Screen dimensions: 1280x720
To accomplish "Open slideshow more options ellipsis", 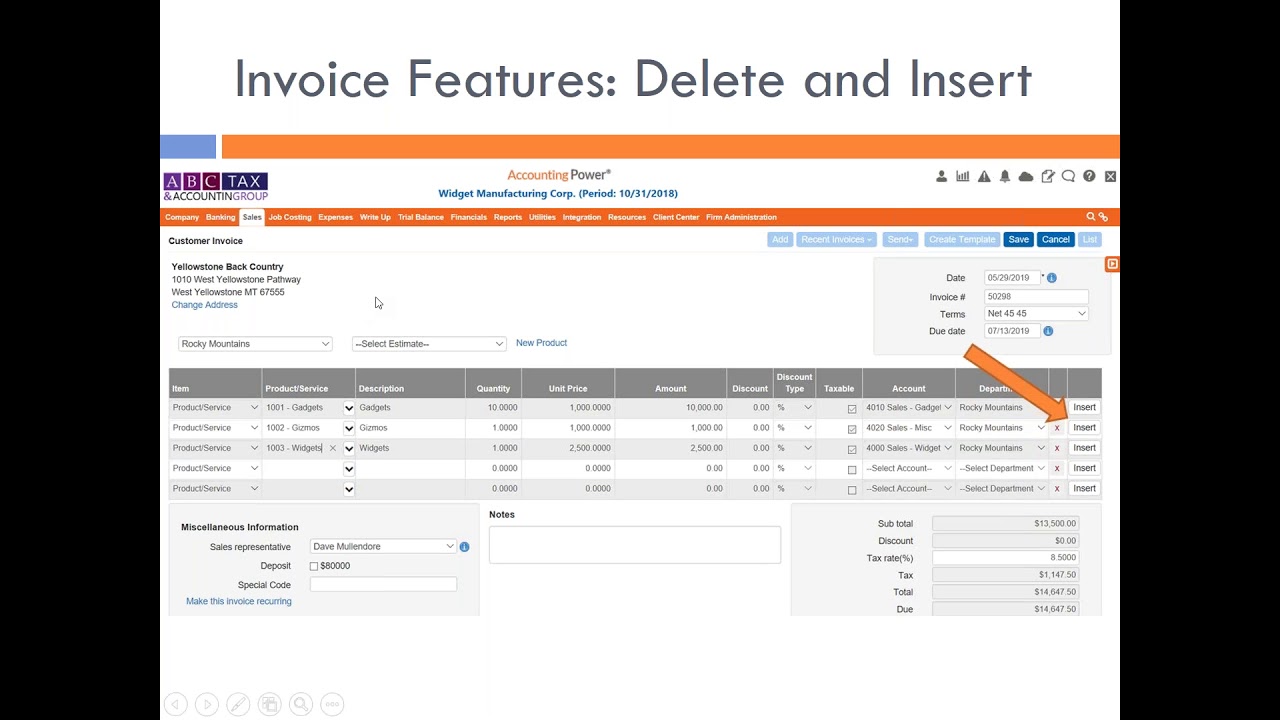I will tap(332, 704).
